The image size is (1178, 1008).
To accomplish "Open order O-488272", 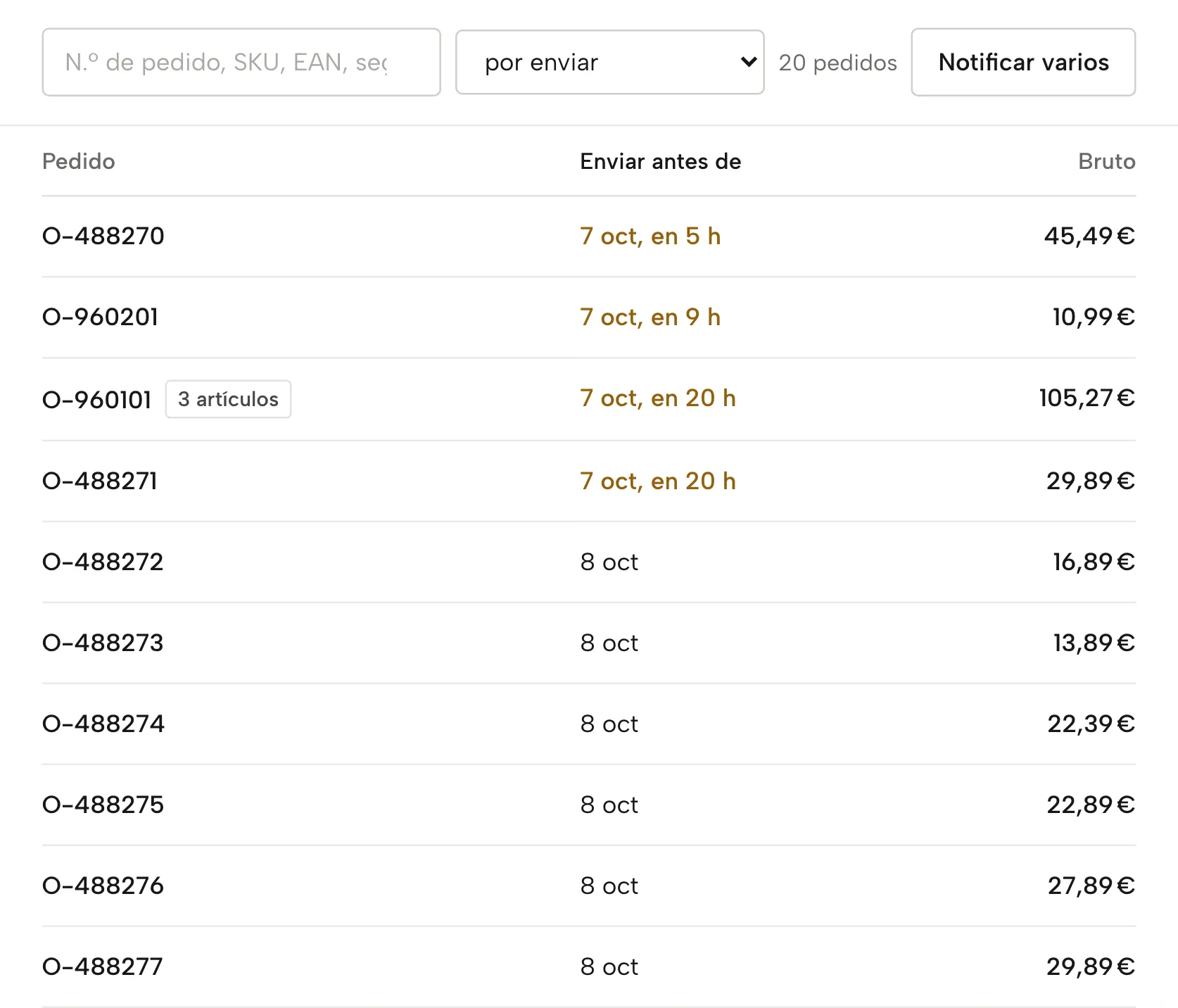I will coord(103,562).
